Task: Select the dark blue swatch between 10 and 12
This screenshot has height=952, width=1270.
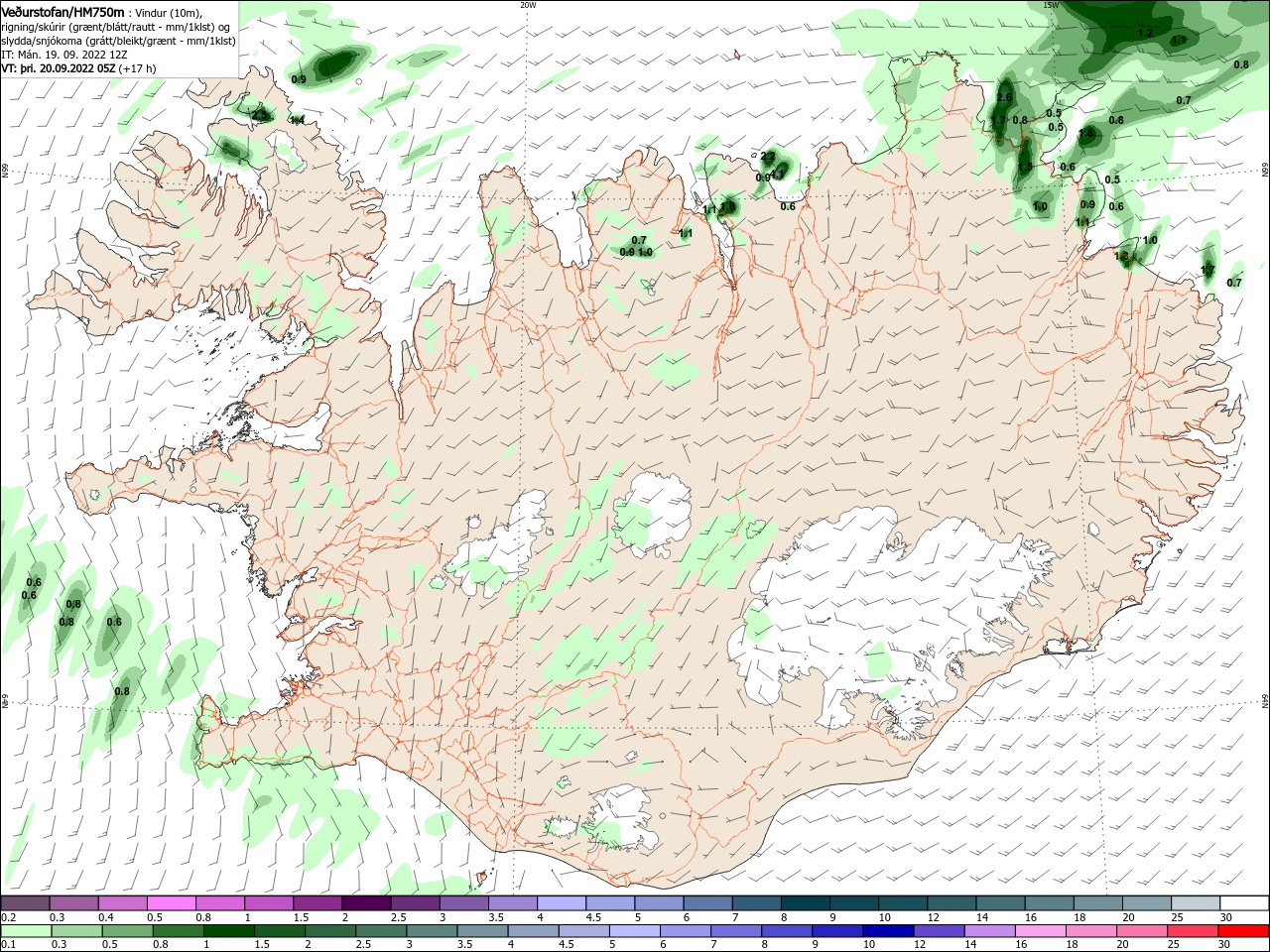Action: click(886, 931)
